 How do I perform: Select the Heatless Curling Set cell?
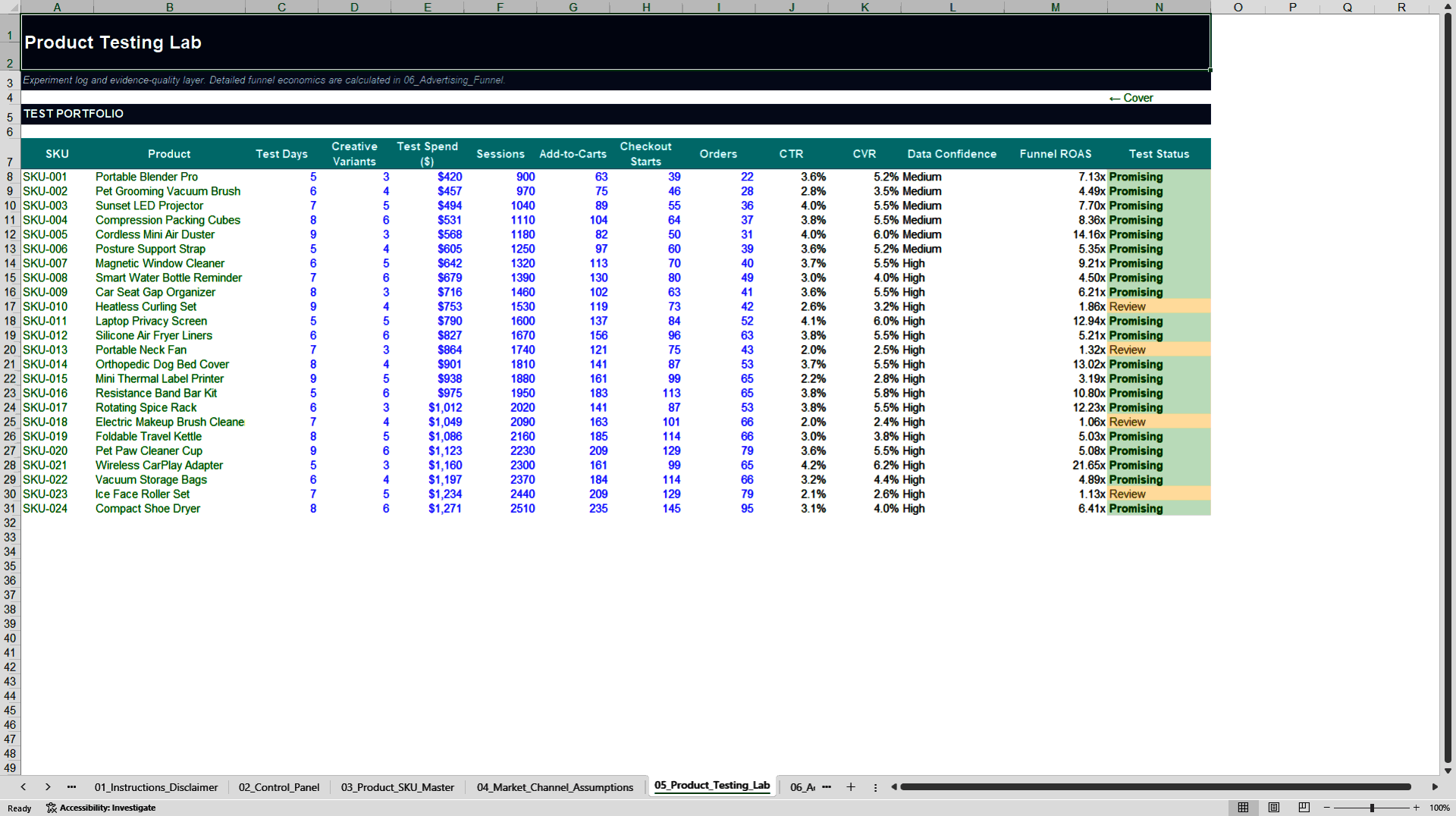click(169, 306)
